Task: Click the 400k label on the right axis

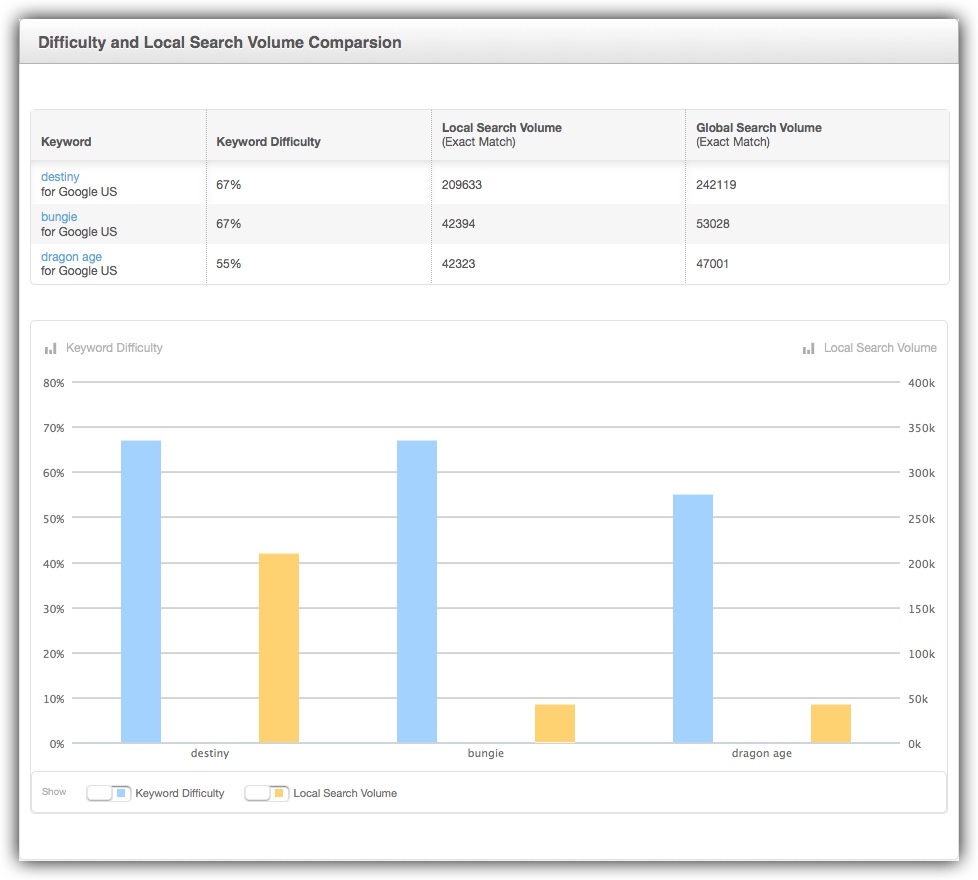Action: (921, 383)
